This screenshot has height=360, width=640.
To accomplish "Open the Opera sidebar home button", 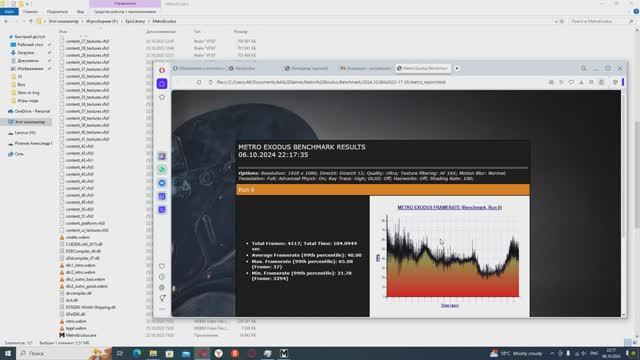I will coord(162,84).
